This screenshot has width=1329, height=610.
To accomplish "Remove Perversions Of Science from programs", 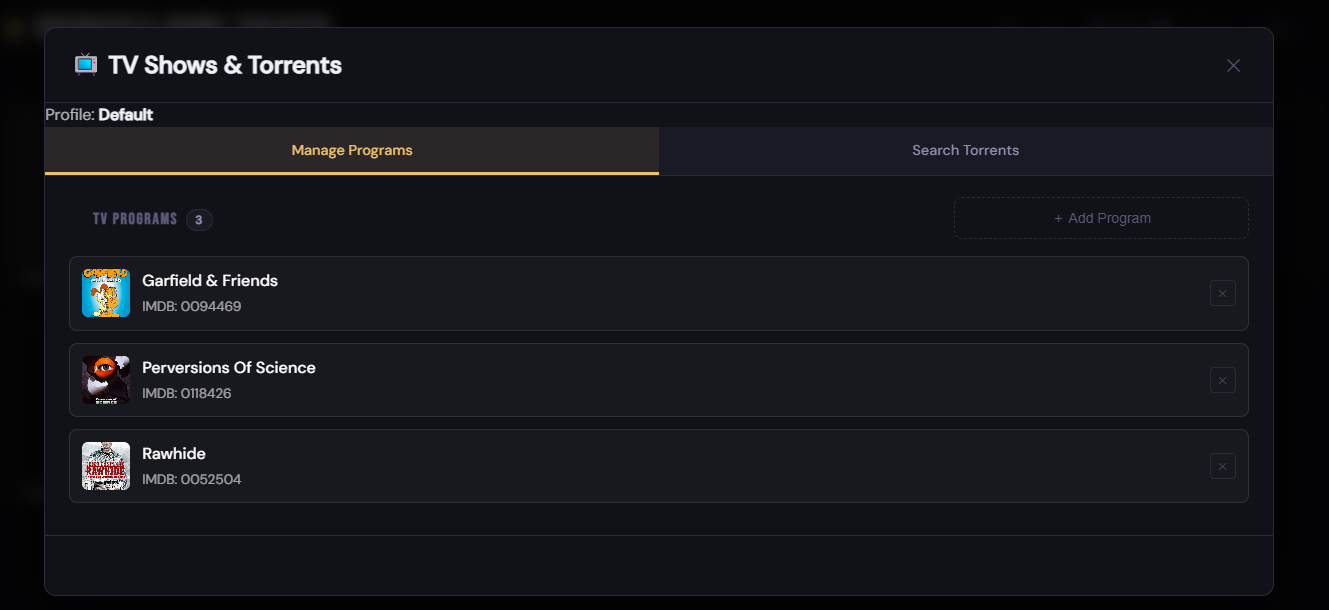I will tap(1222, 380).
